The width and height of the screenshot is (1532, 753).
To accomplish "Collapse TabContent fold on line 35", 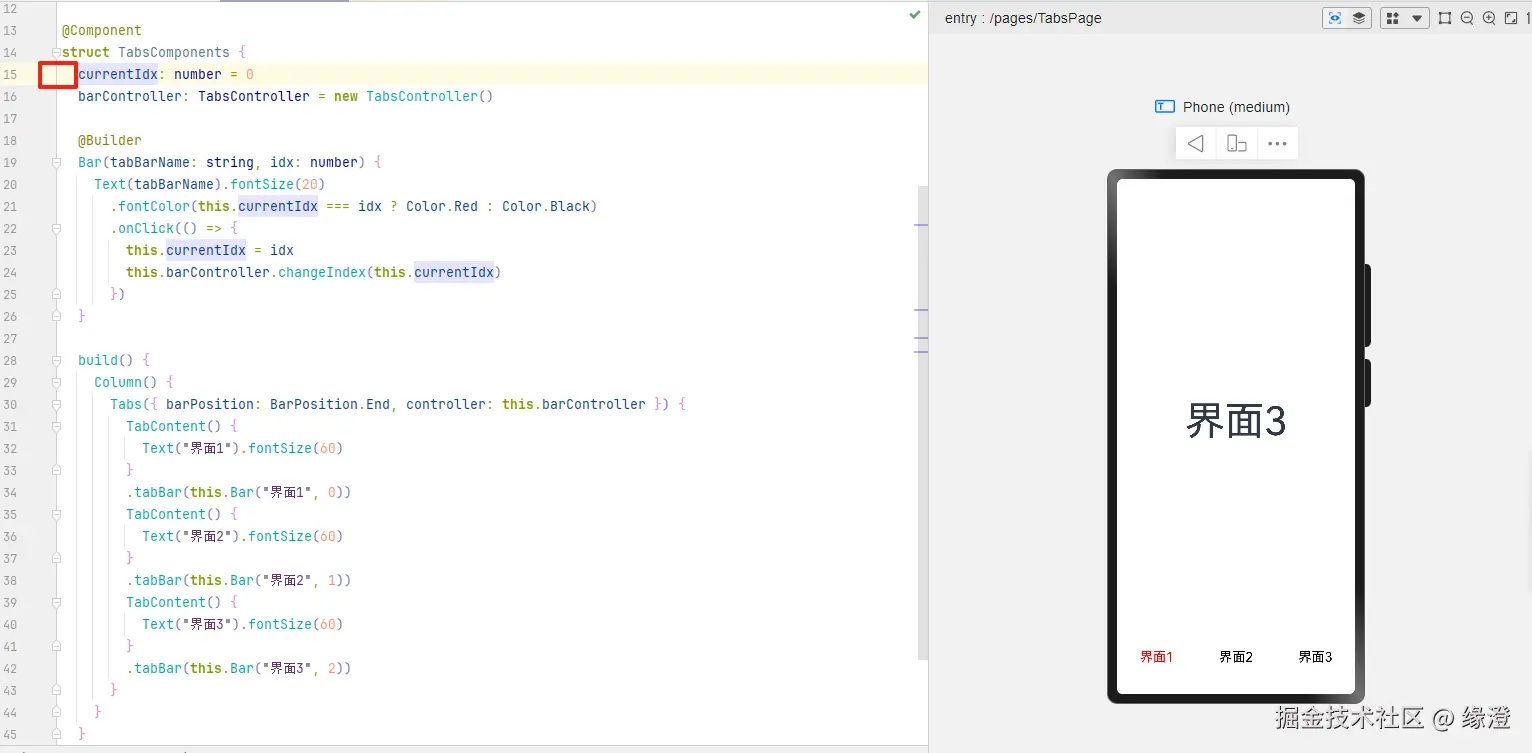I will point(56,514).
